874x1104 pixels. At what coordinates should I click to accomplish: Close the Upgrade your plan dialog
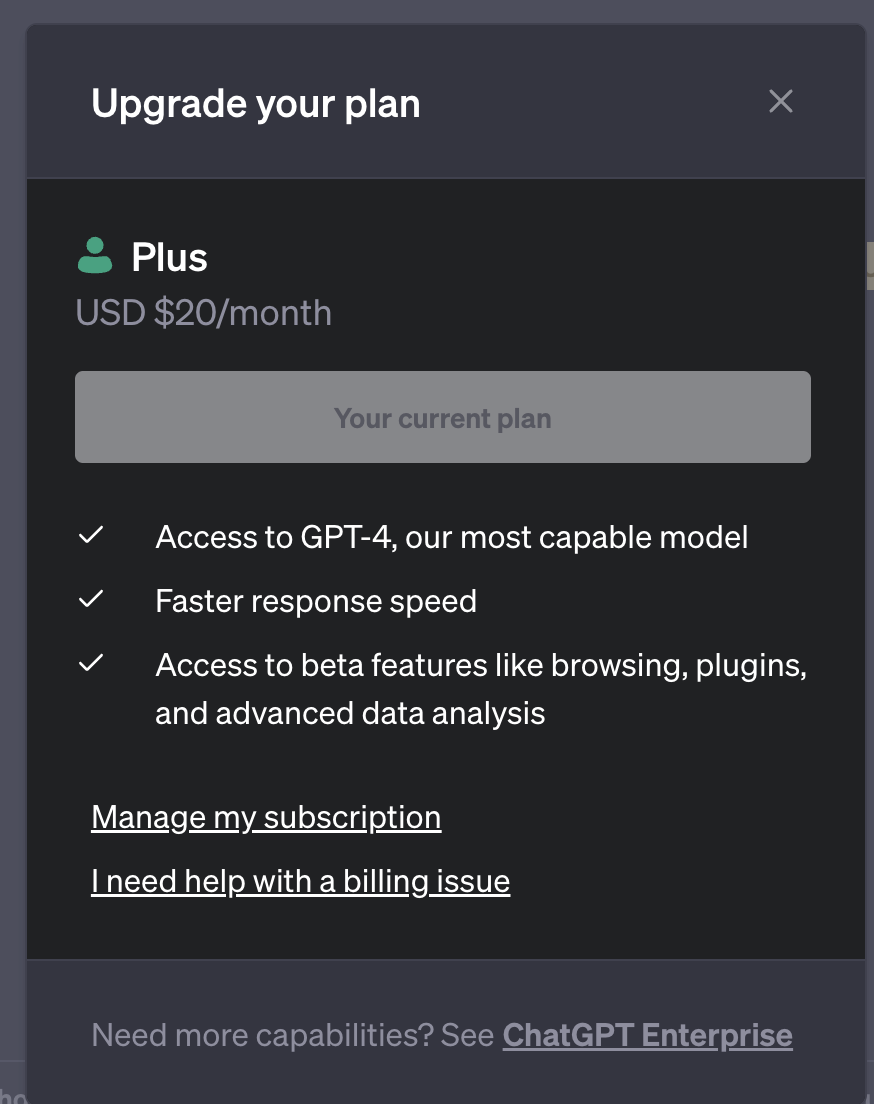pyautogui.click(x=780, y=101)
